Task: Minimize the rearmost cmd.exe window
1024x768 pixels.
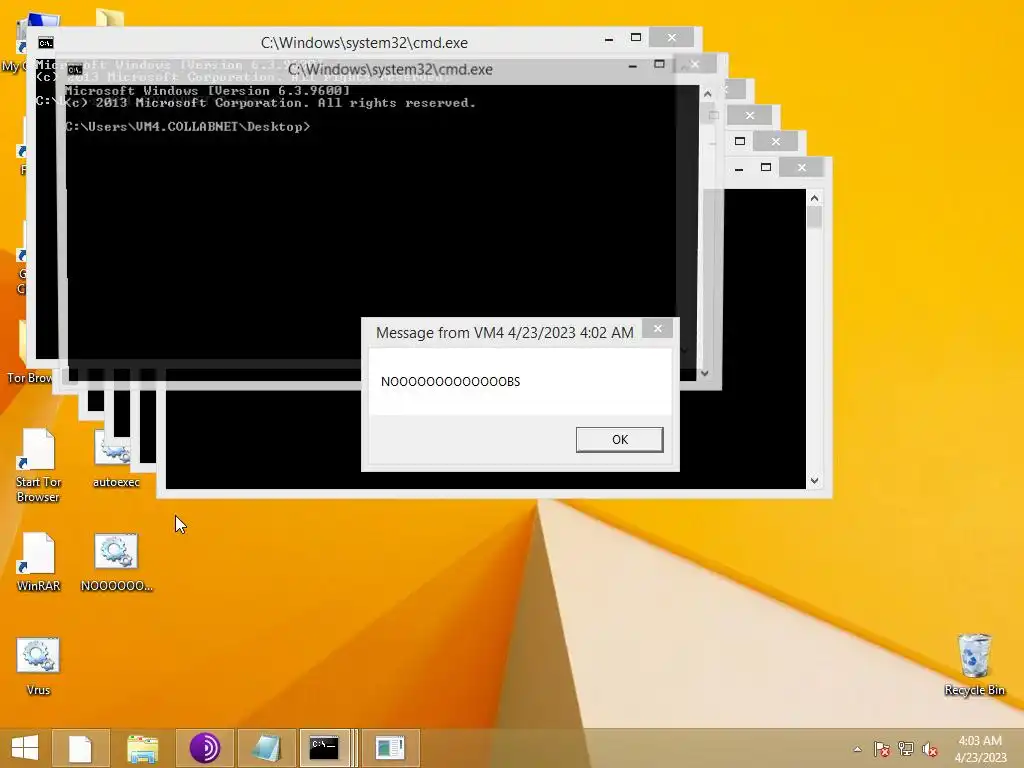Action: pos(609,39)
